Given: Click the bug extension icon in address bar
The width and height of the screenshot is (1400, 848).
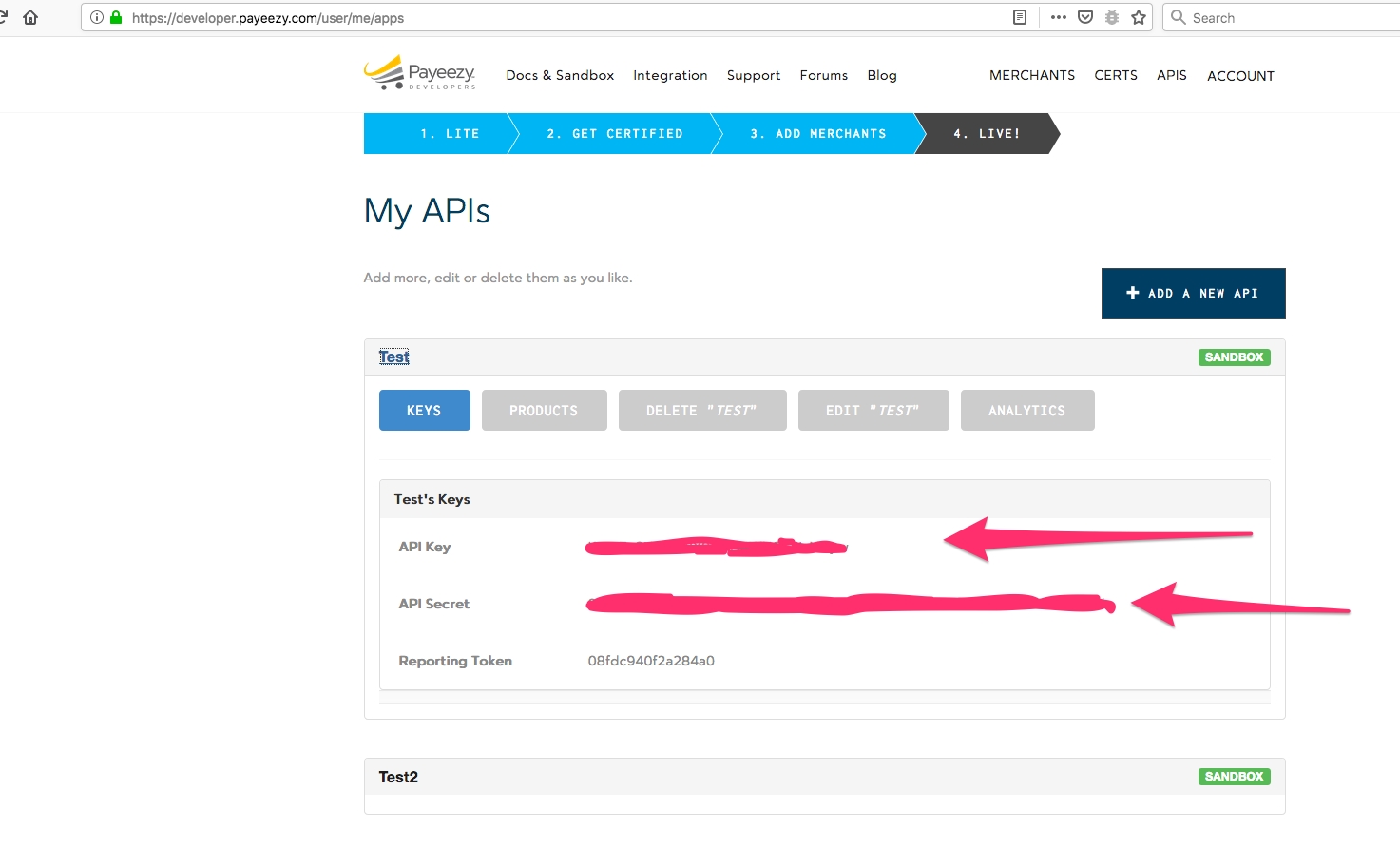Looking at the screenshot, I should [x=1112, y=17].
